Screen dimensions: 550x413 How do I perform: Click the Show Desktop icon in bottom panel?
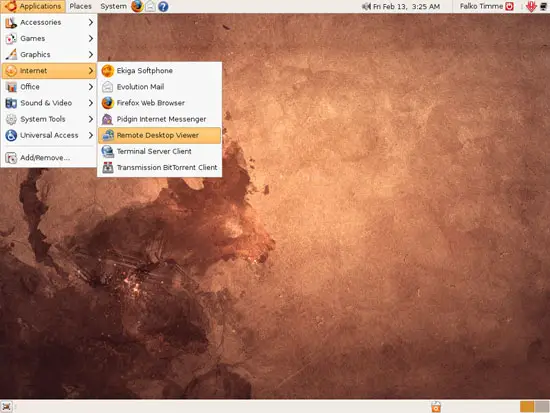6,406
